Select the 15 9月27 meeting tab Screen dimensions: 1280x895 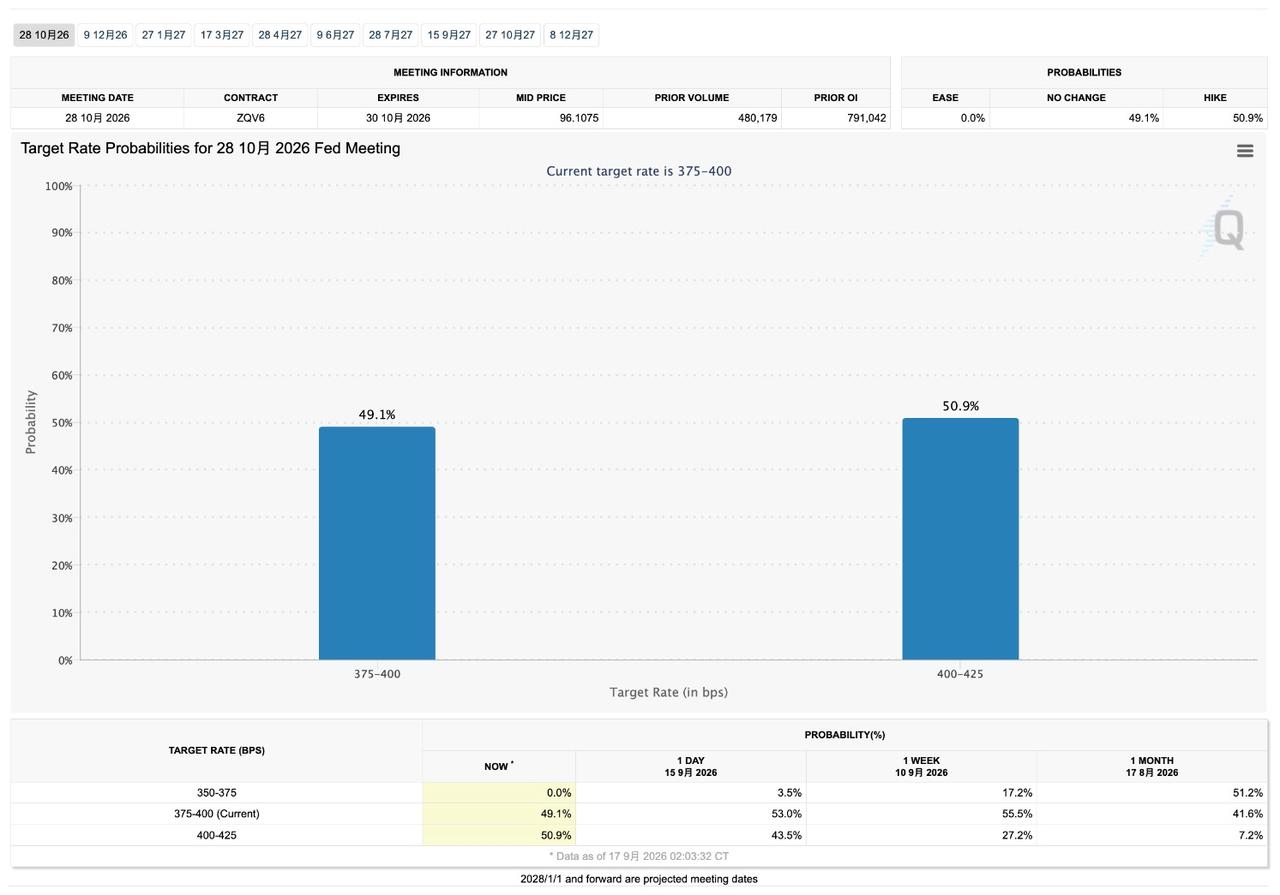[x=449, y=35]
